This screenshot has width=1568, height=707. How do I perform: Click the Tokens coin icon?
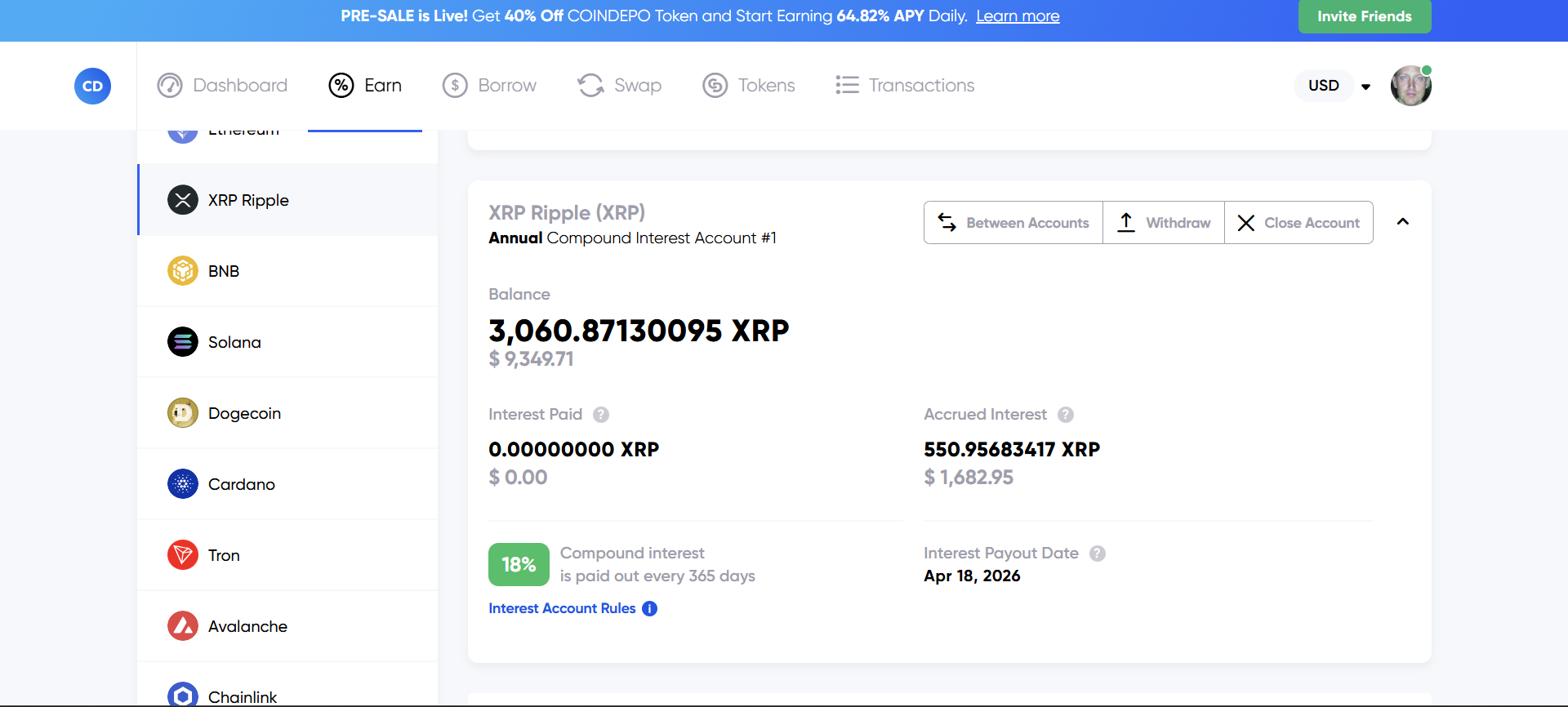coord(715,85)
